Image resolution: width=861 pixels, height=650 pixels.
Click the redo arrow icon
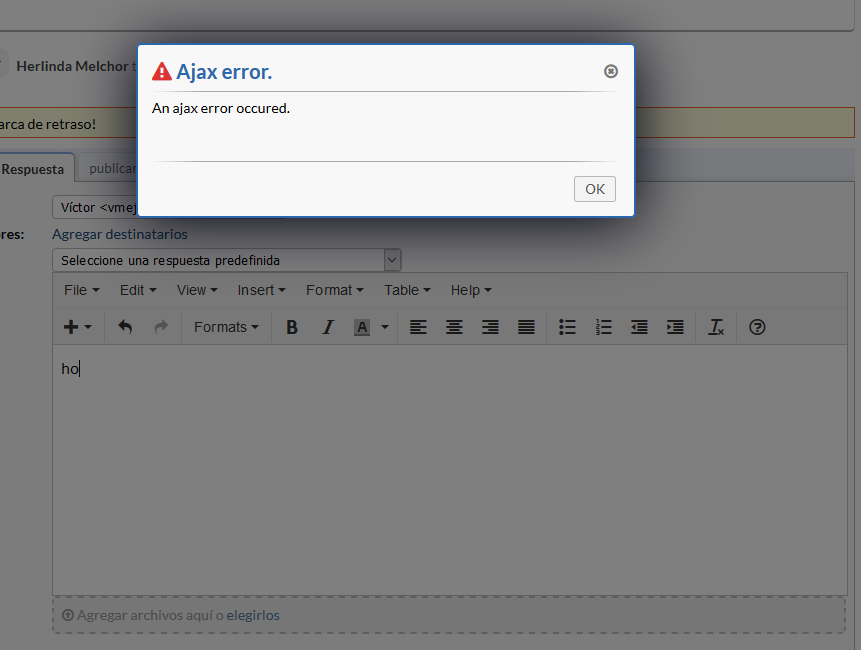(x=161, y=327)
